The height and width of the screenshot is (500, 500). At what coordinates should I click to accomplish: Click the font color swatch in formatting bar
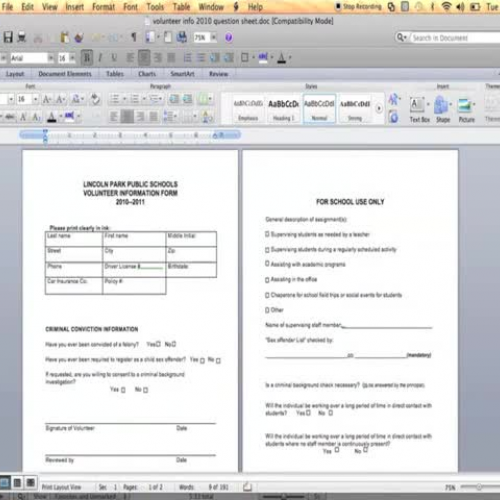pyautogui.click(x=282, y=58)
